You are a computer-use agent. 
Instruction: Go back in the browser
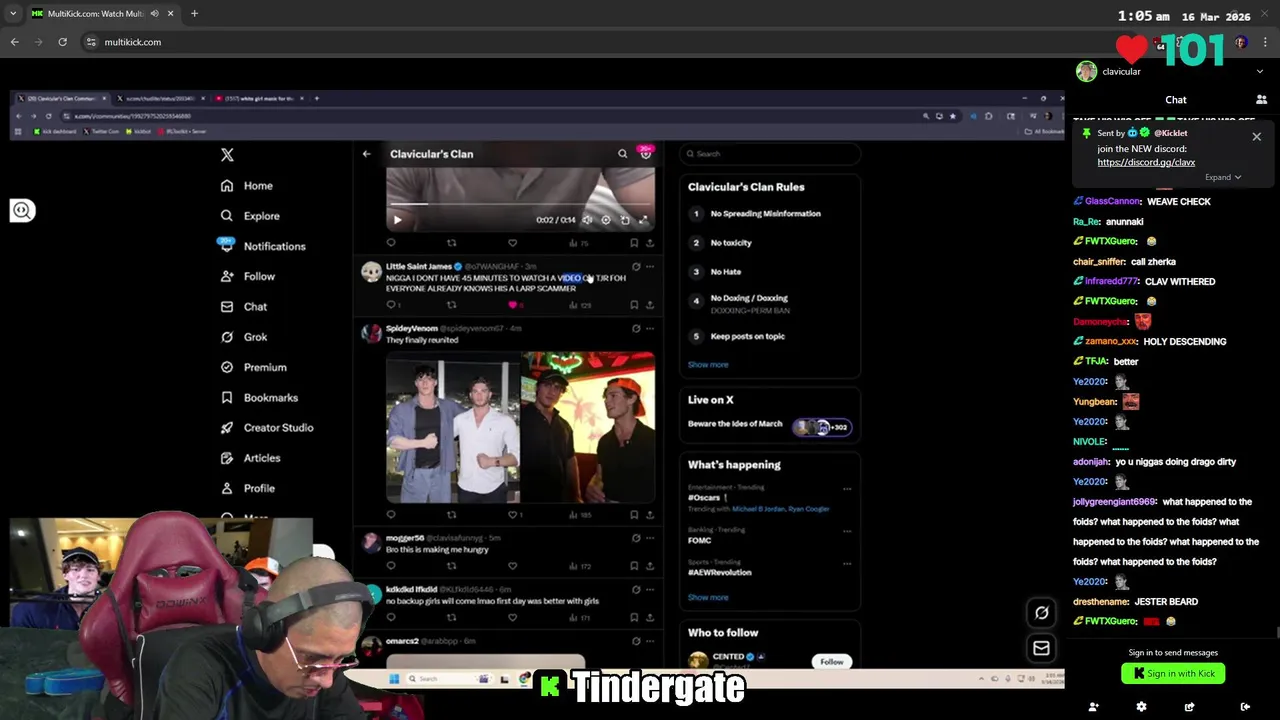point(14,42)
